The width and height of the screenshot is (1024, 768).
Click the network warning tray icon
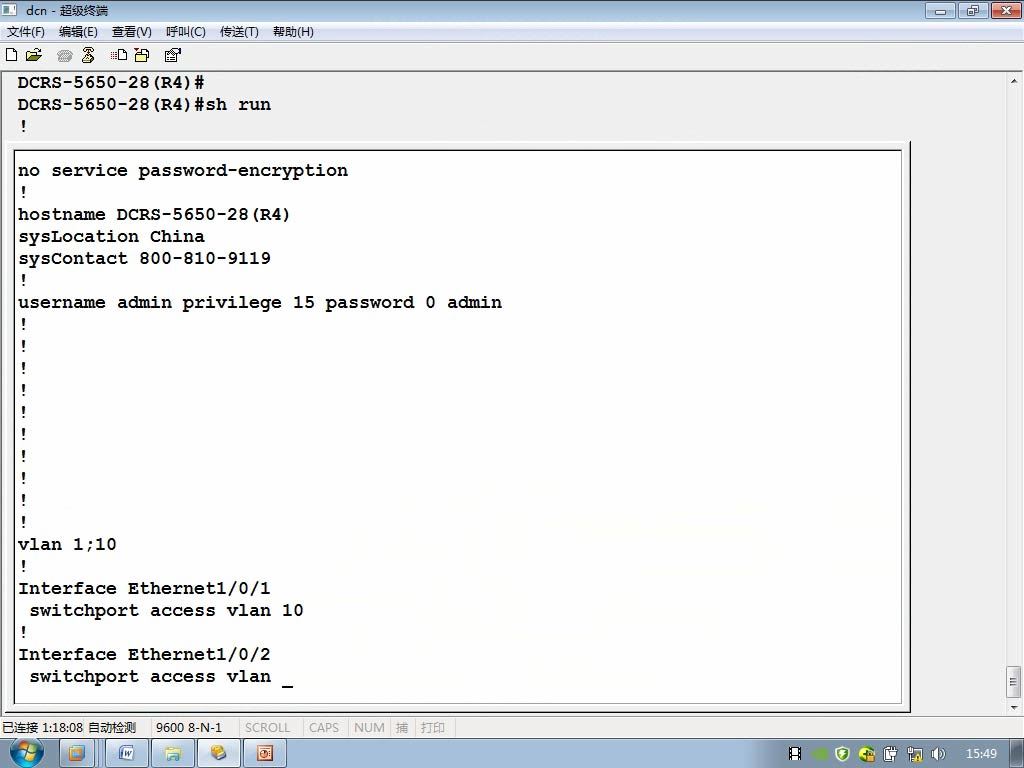pyautogui.click(x=914, y=754)
